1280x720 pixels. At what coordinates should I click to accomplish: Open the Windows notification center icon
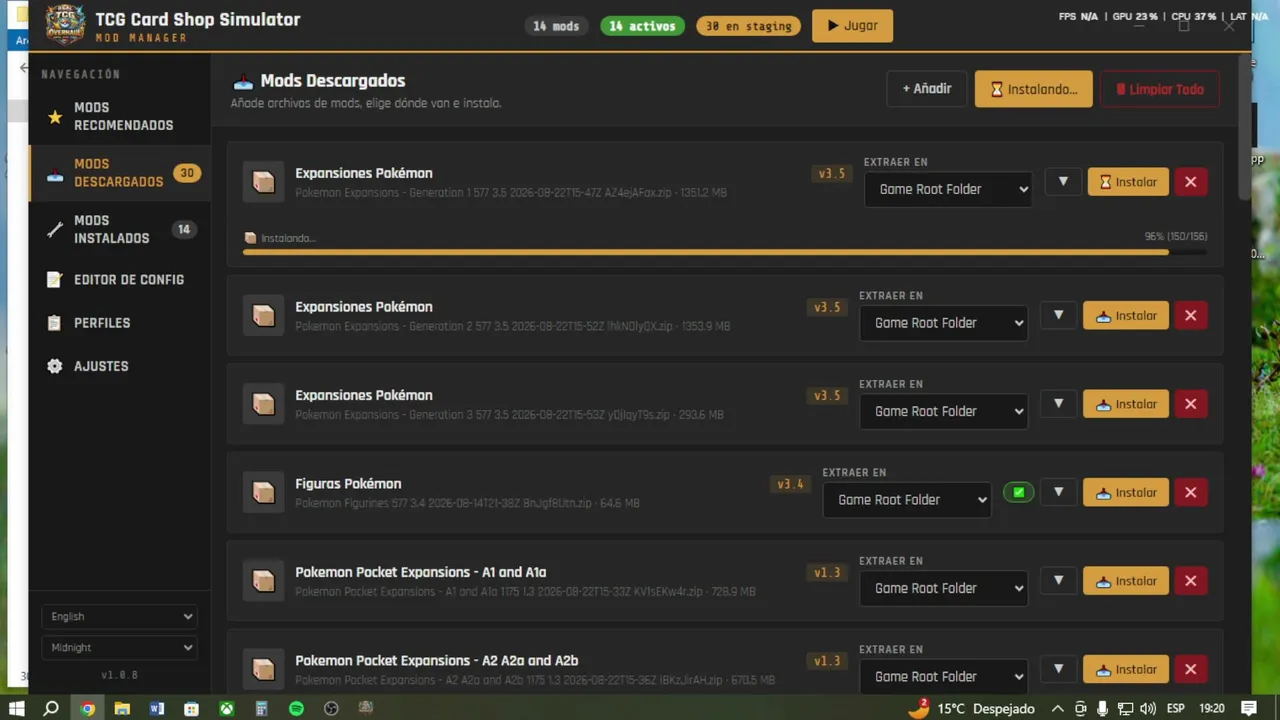point(1248,709)
